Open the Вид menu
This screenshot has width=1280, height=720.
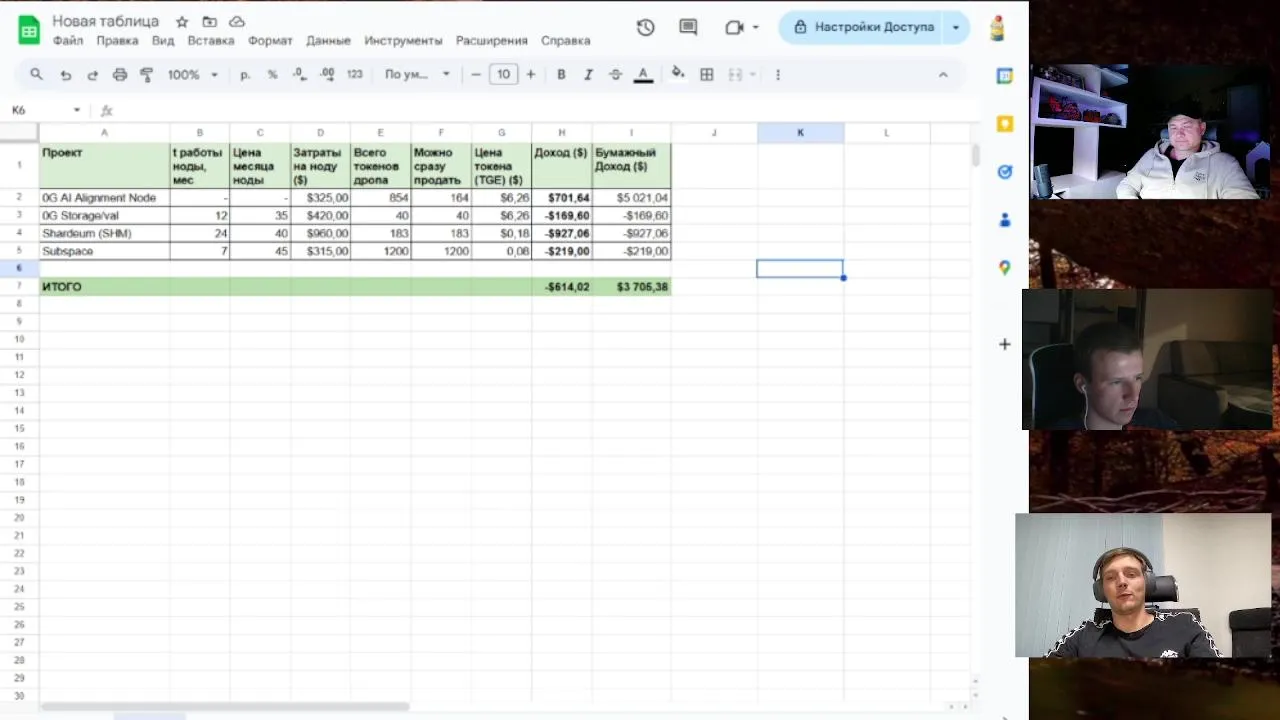pos(163,41)
